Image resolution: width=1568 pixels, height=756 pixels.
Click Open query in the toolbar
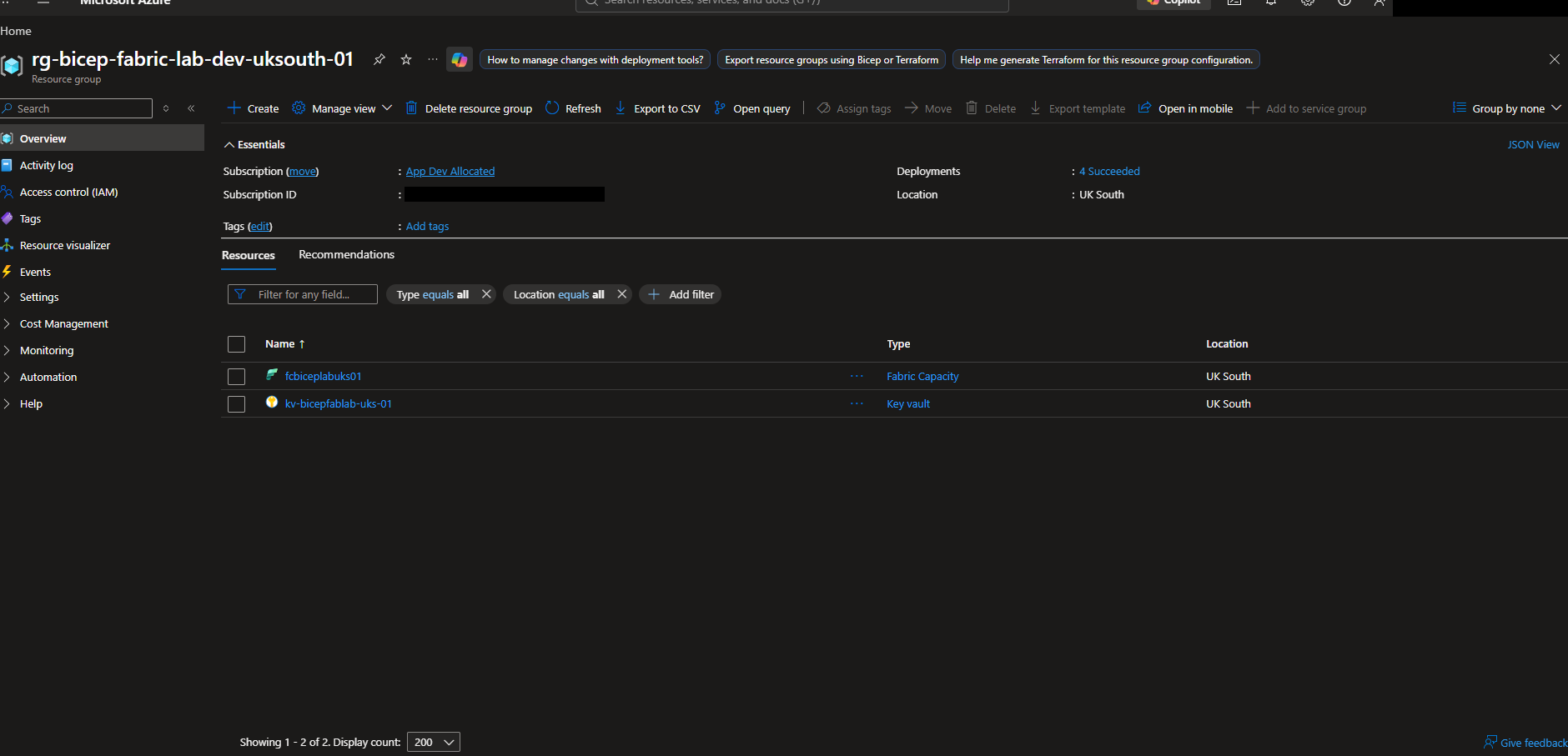752,108
